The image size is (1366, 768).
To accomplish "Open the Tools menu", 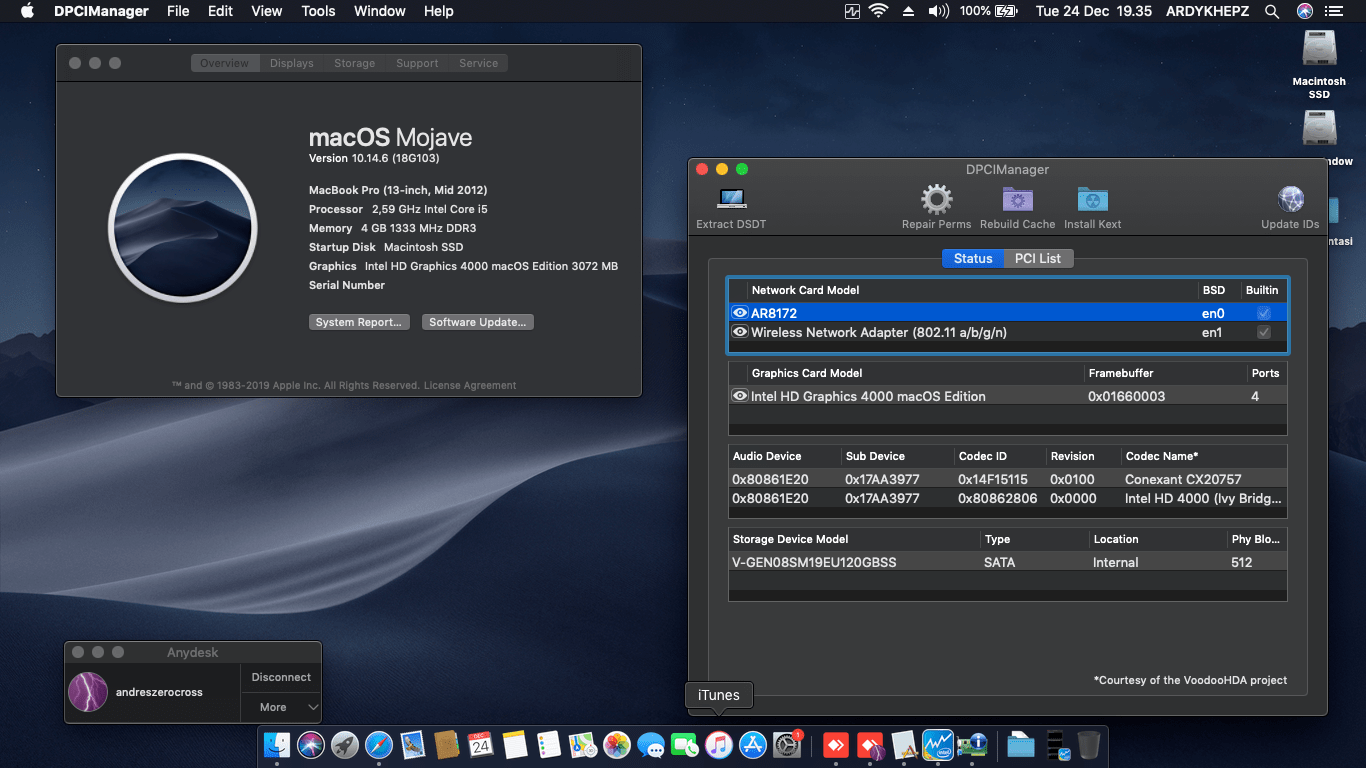I will click(x=318, y=11).
